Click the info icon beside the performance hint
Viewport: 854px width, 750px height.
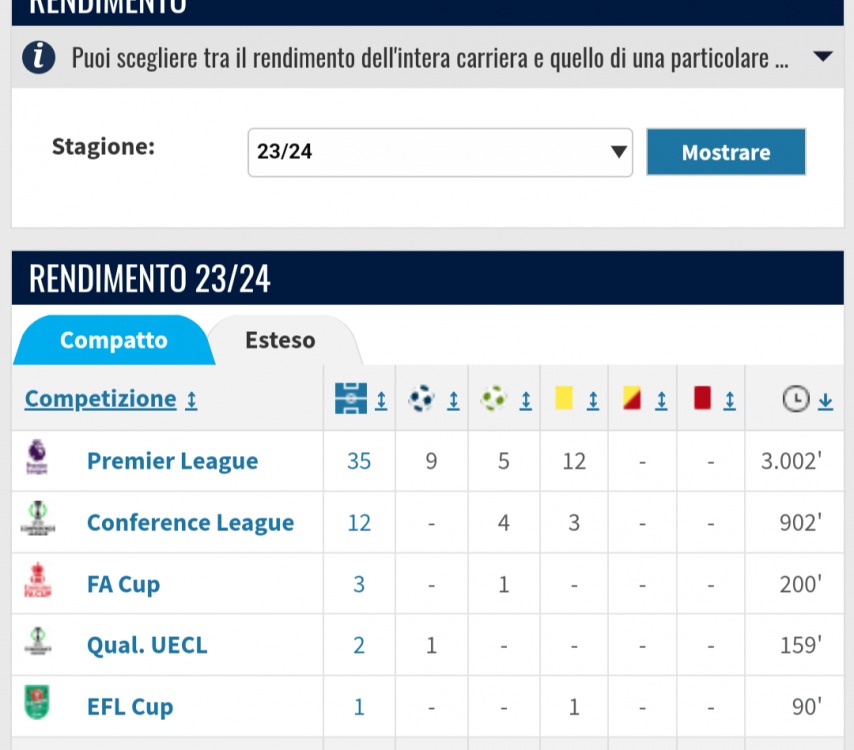[x=39, y=57]
